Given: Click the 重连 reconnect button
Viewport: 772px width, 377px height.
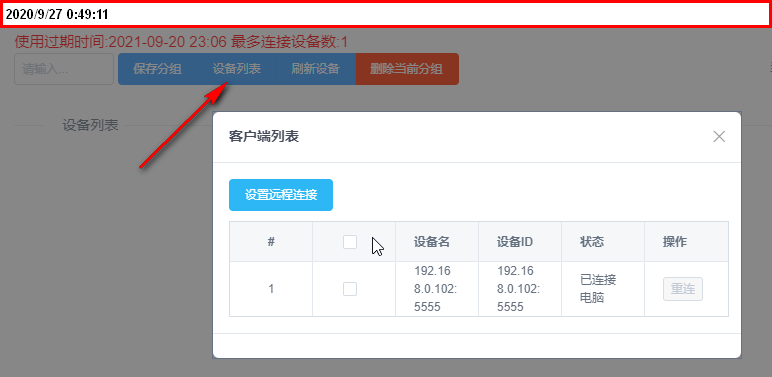Looking at the screenshot, I should (683, 289).
